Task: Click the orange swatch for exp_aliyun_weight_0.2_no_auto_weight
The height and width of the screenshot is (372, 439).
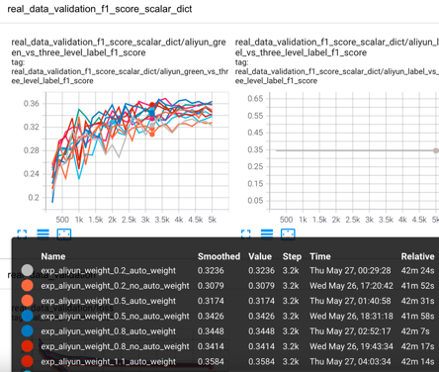Action: [27, 286]
